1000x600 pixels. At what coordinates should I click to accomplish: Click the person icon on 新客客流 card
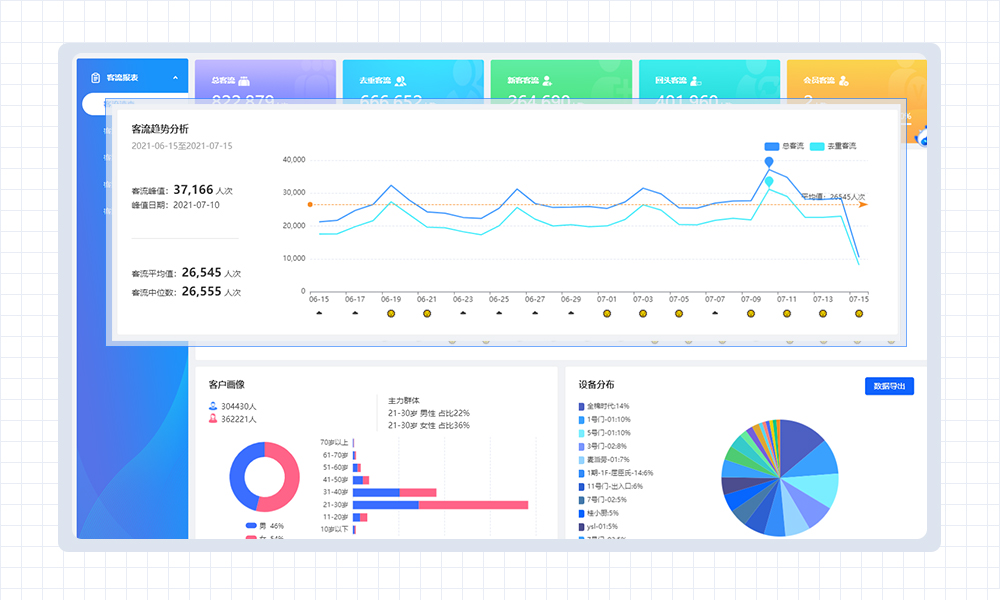click(x=548, y=80)
